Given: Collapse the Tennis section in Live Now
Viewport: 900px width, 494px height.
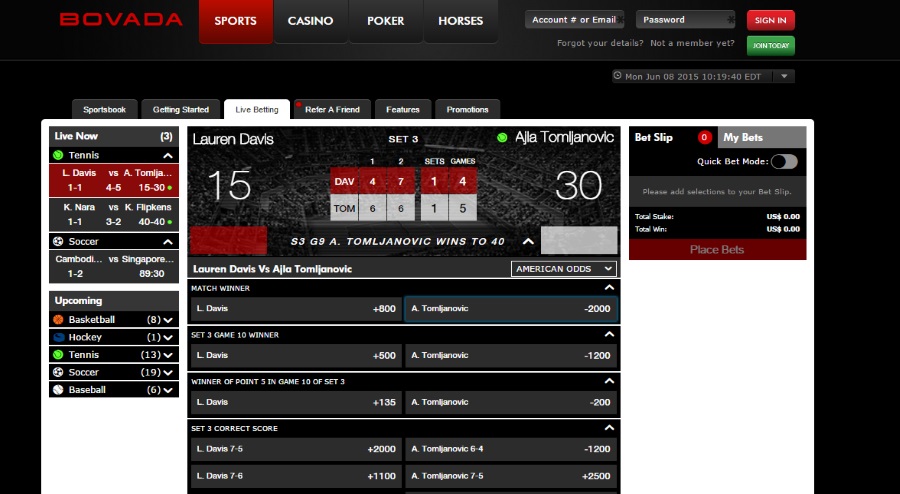Looking at the screenshot, I should pos(168,155).
